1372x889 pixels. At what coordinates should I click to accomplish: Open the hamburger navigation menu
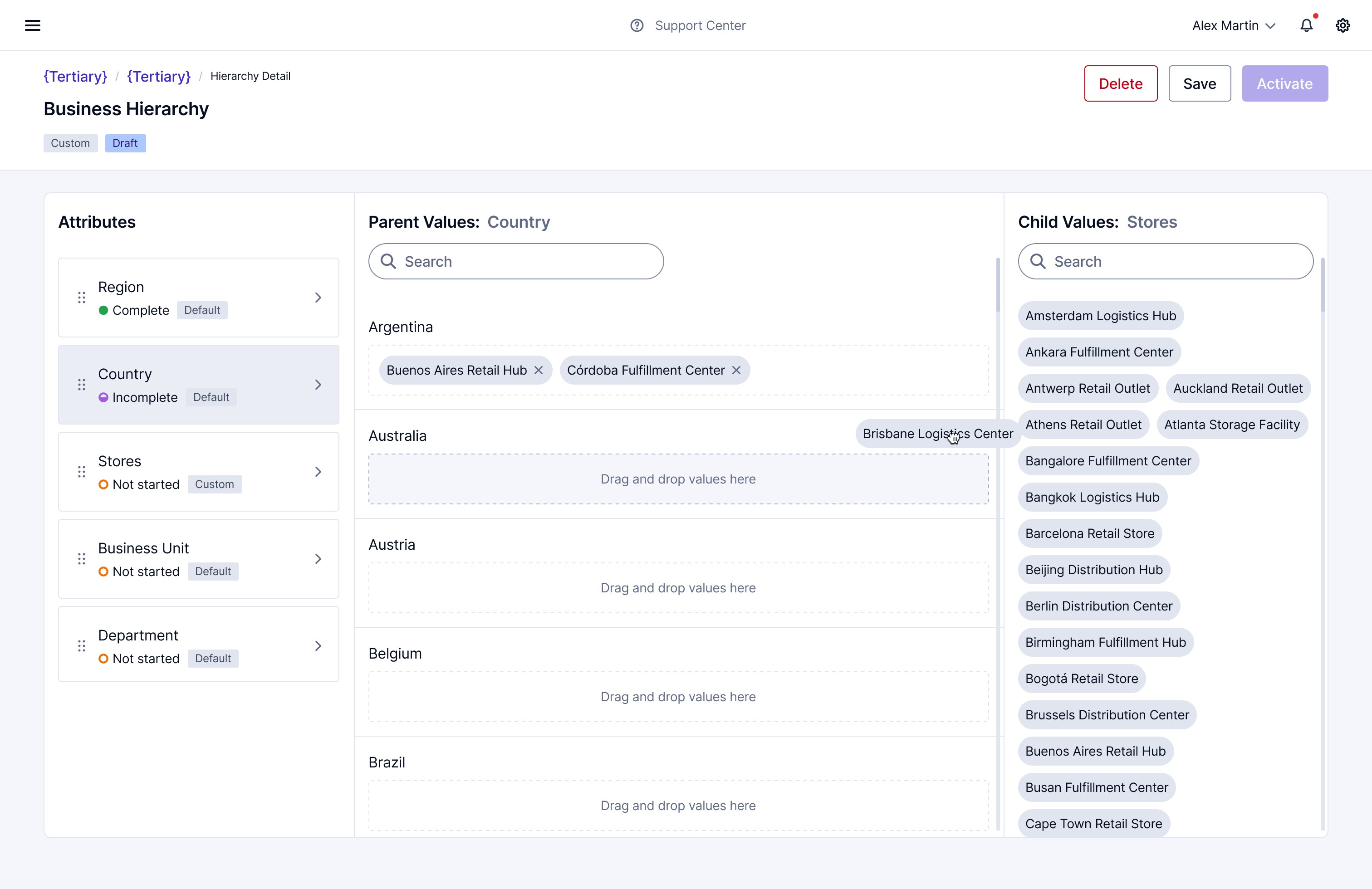tap(32, 25)
